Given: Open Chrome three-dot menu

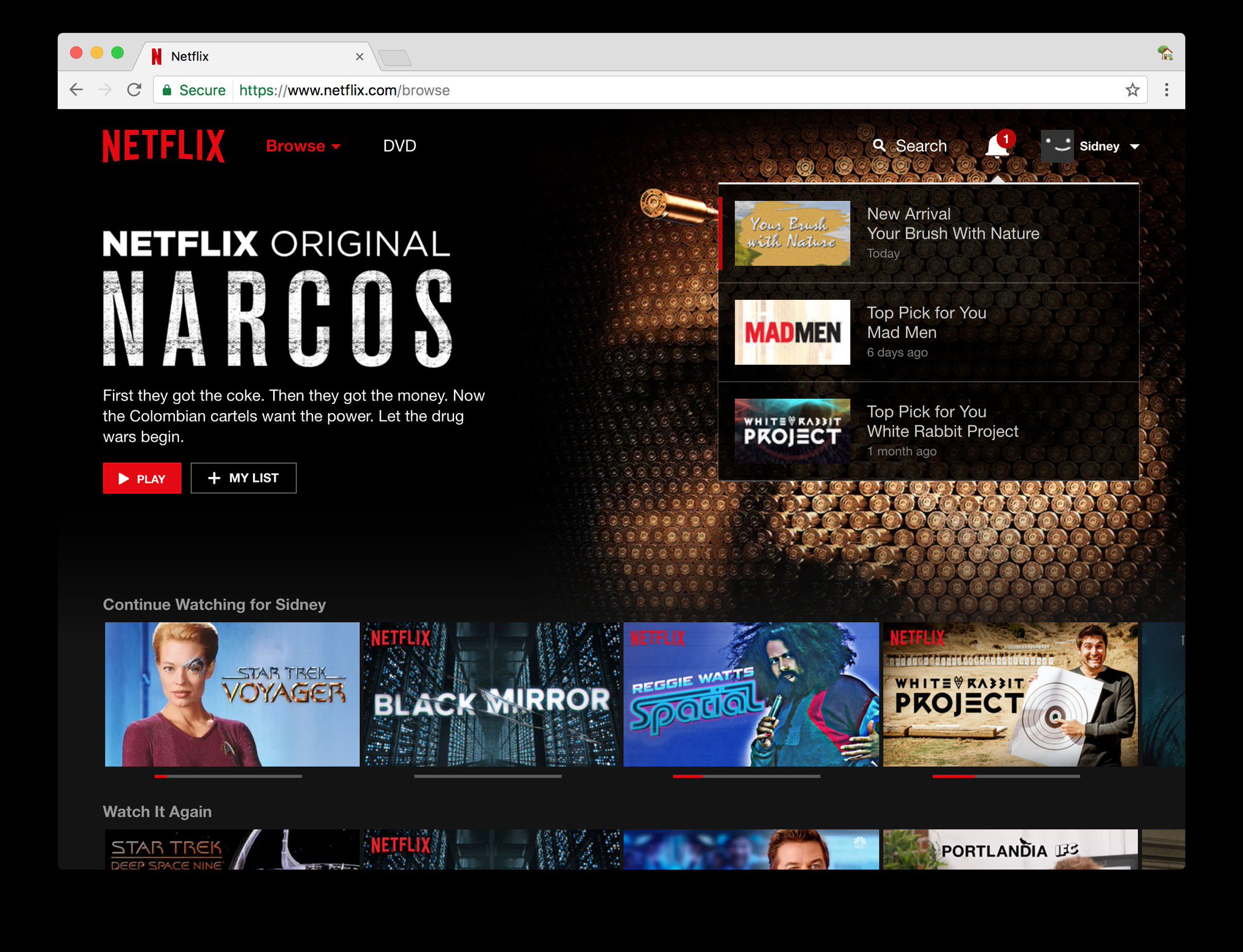Looking at the screenshot, I should [x=1167, y=90].
